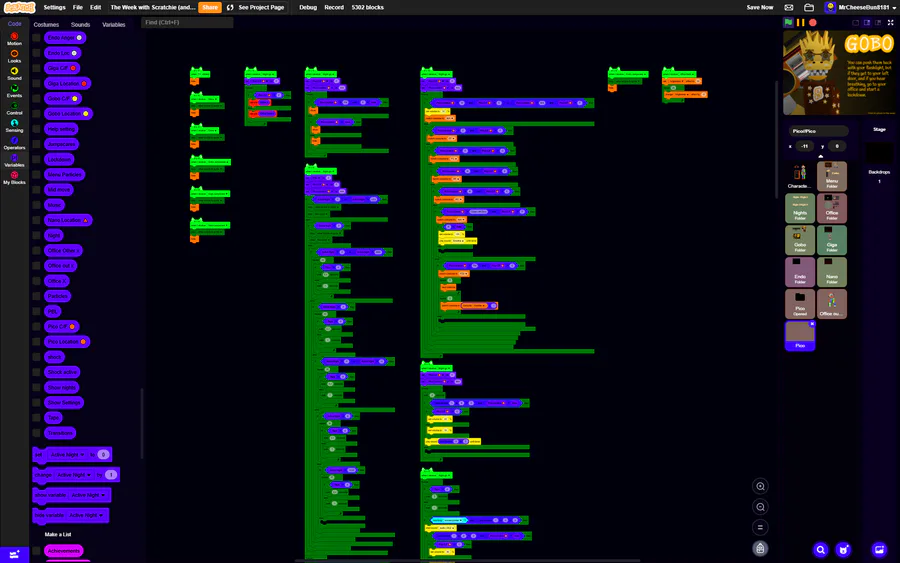Open variable dropdown in set block
900x563 pixels.
pos(67,455)
